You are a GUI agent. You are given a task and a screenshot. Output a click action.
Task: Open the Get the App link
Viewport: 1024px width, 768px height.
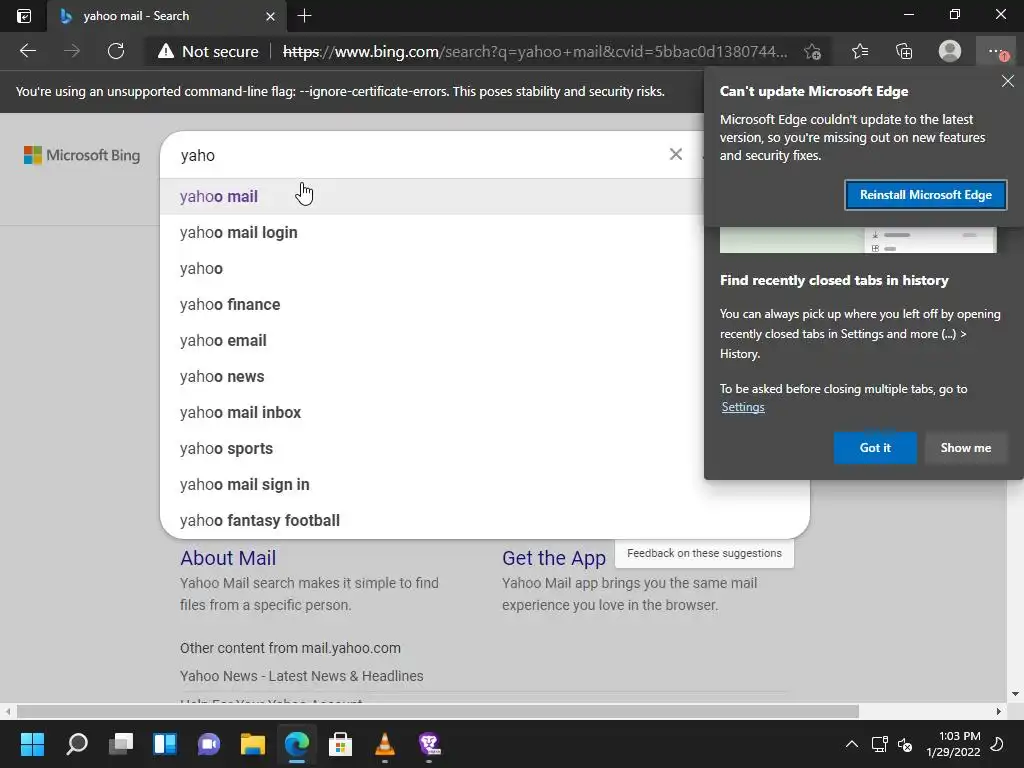(x=554, y=558)
